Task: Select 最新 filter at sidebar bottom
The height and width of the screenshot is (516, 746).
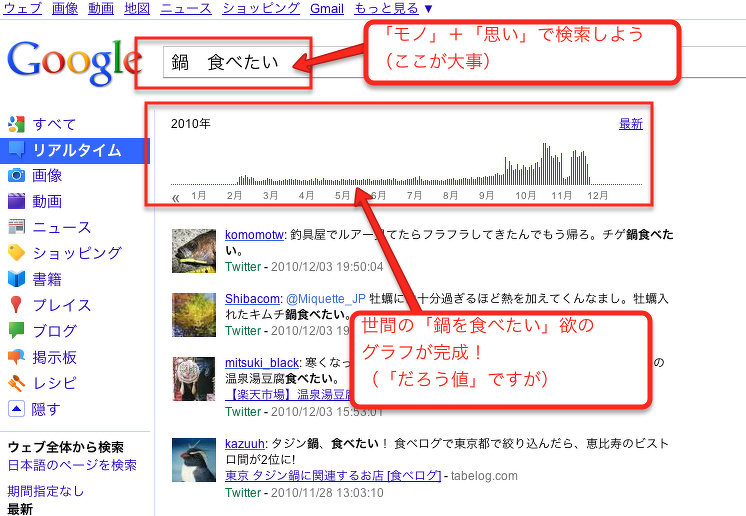Action: coord(20,509)
